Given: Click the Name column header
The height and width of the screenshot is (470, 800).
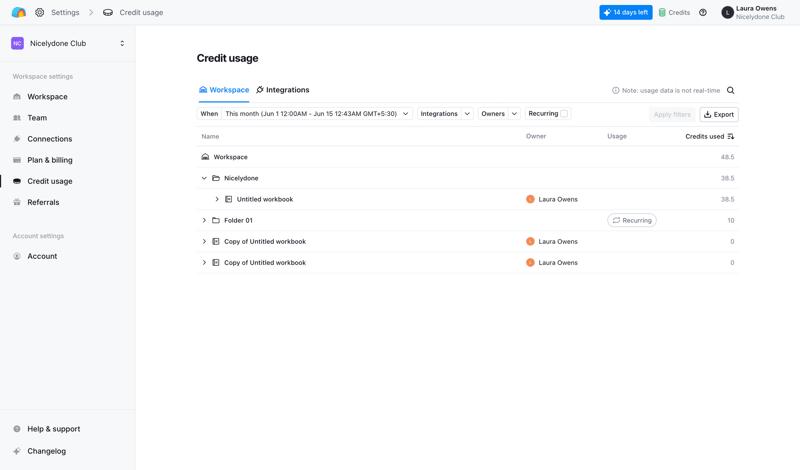Looking at the screenshot, I should (x=210, y=136).
